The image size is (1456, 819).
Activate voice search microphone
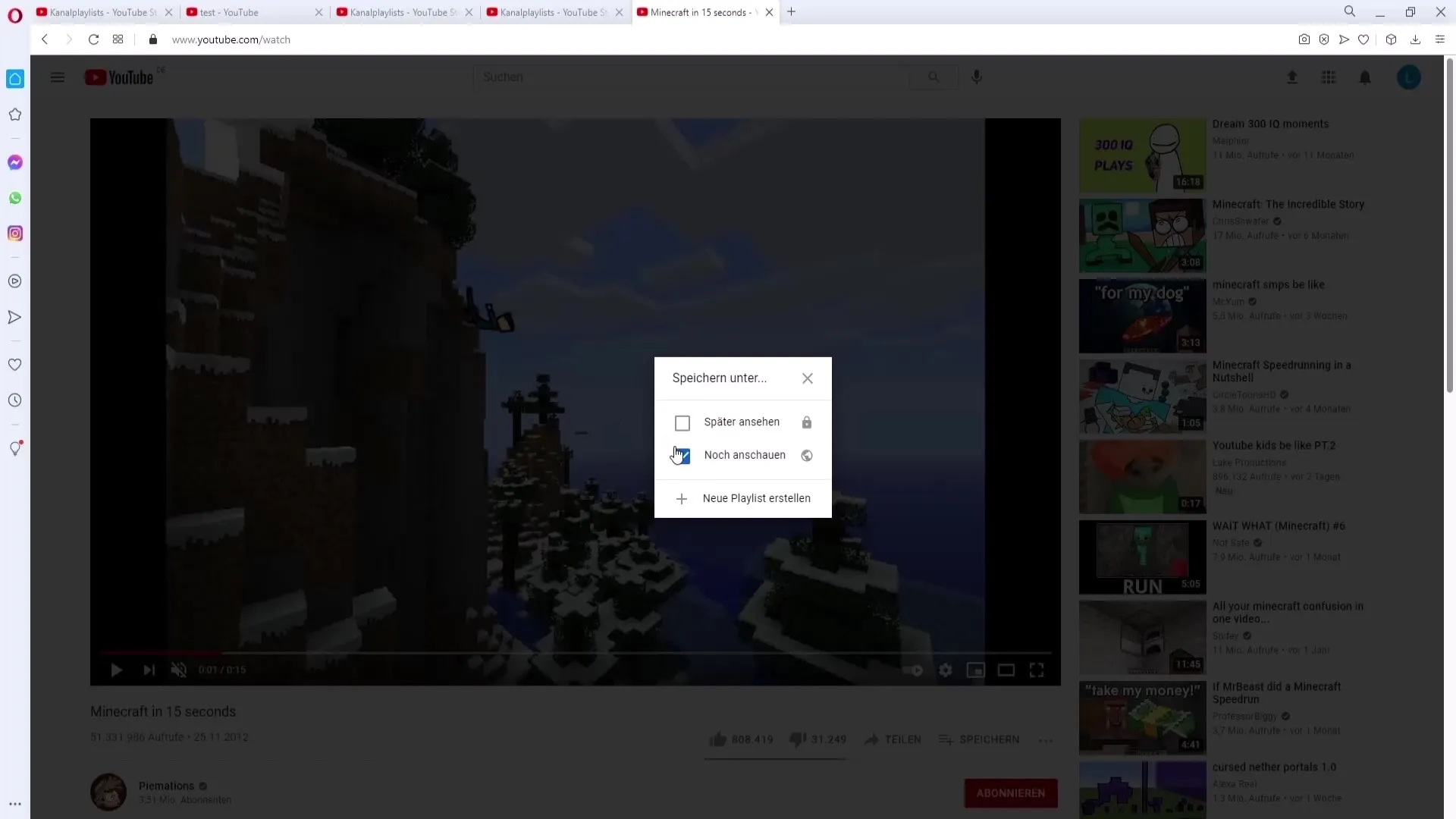tap(977, 77)
